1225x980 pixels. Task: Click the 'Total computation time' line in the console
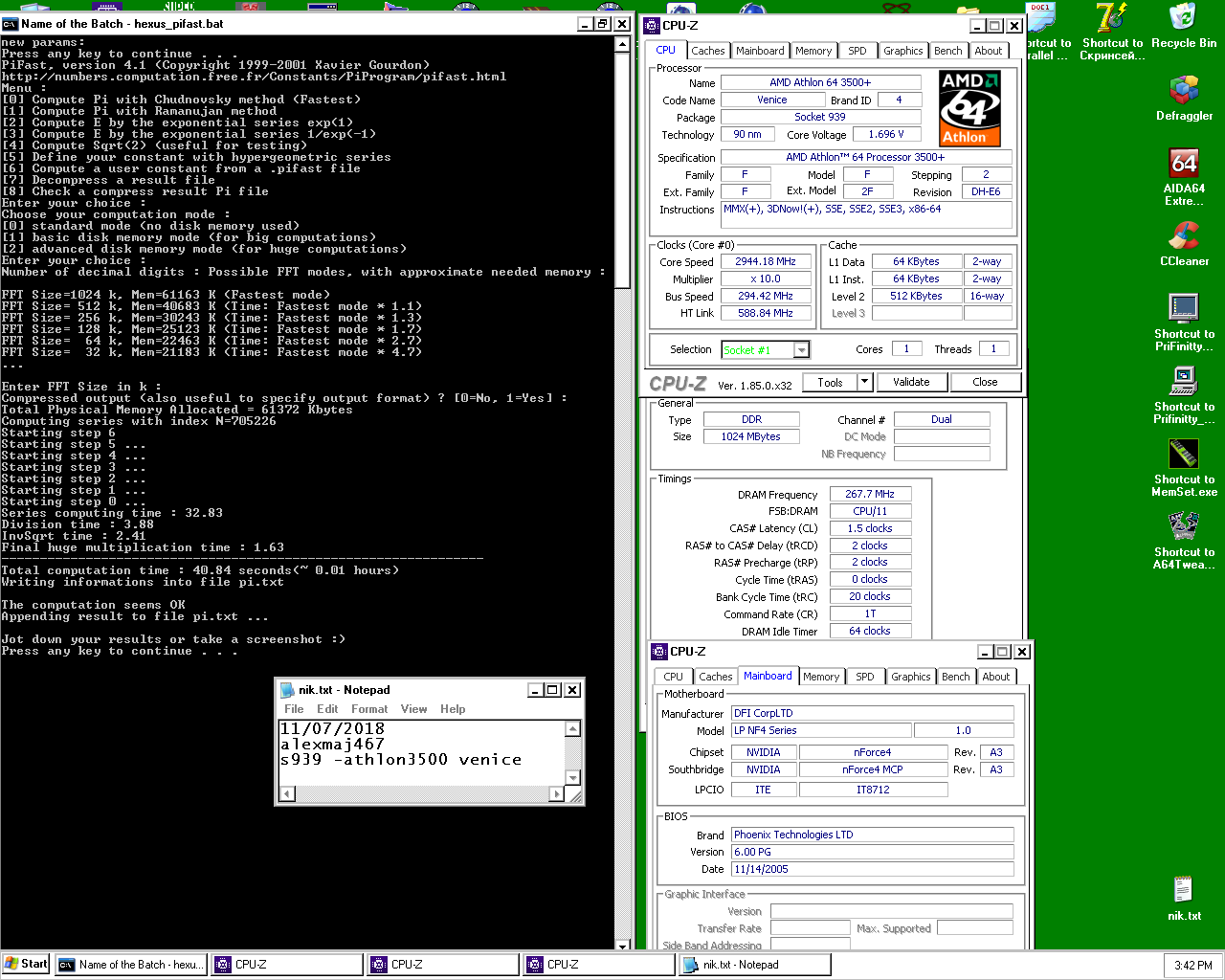pos(200,570)
